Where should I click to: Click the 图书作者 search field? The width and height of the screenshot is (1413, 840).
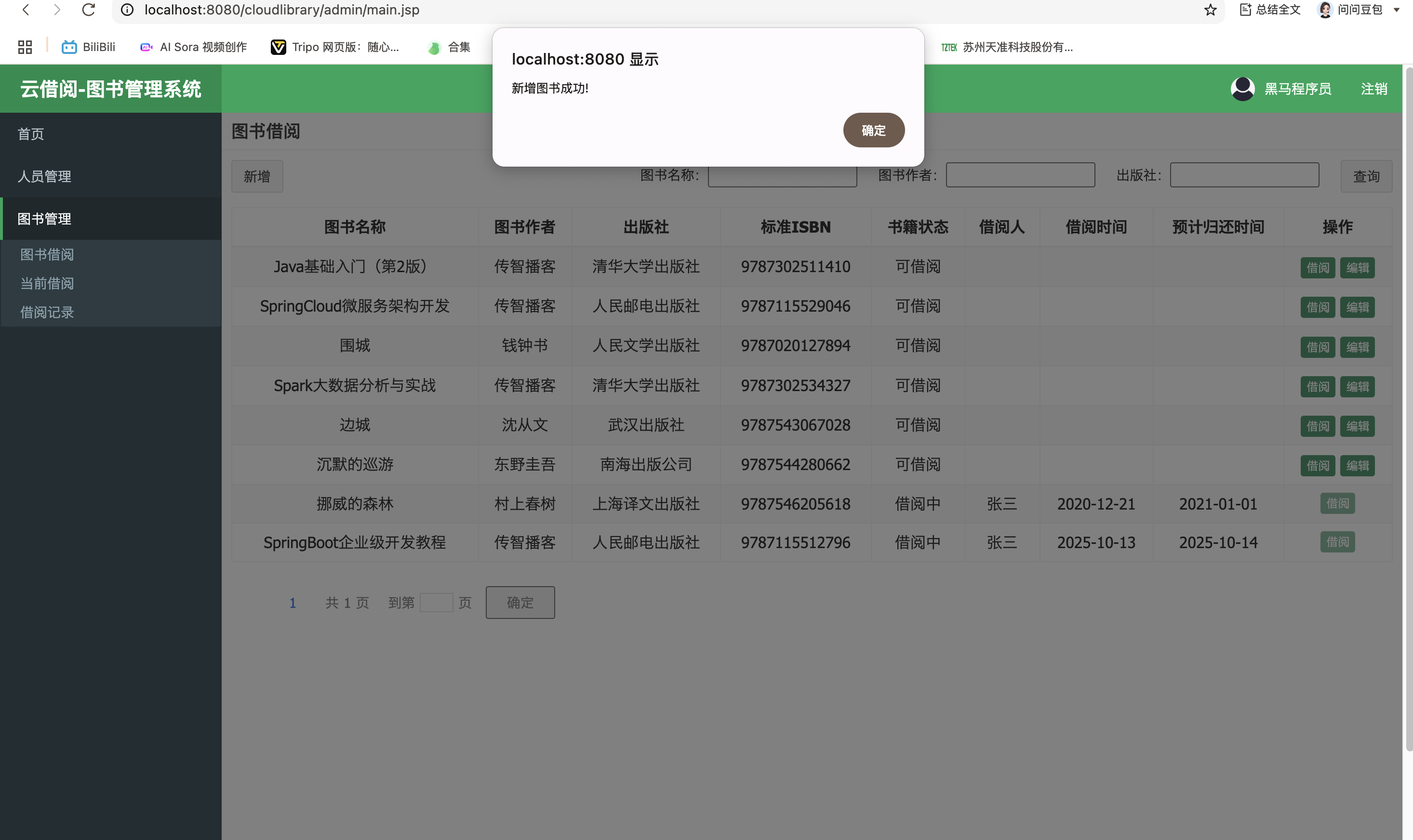click(1020, 175)
